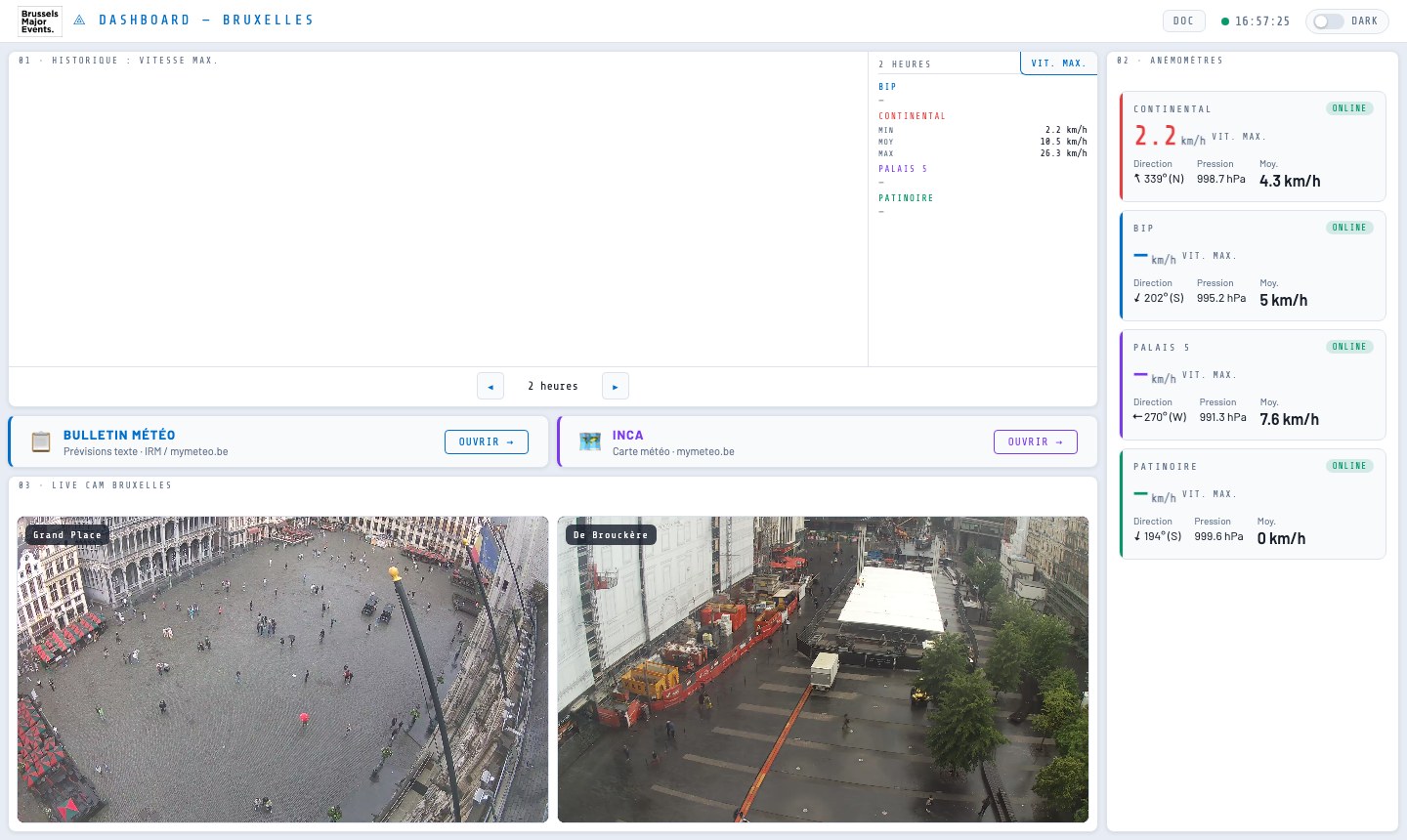The image size is (1407, 840).
Task: Click the Palais 5 pressure 991.3 hPa
Action: click(1223, 418)
